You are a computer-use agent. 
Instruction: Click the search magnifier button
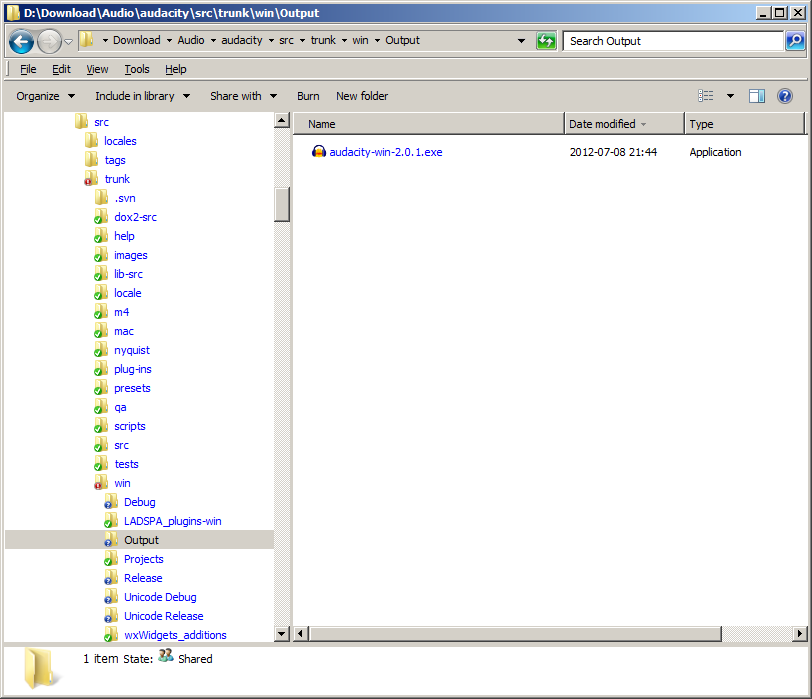pyautogui.click(x=795, y=41)
